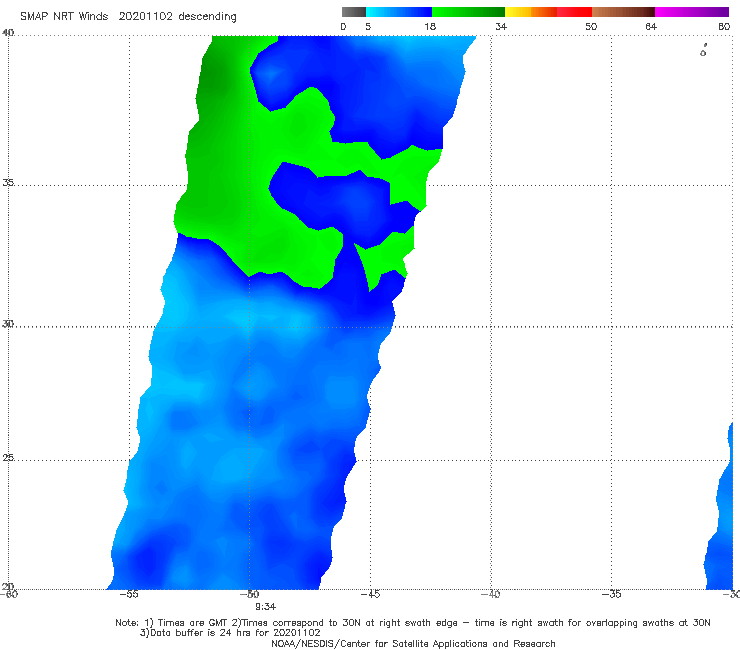This screenshot has width=740, height=650.
Task: Click the colorbar label 50
Action: coord(591,27)
